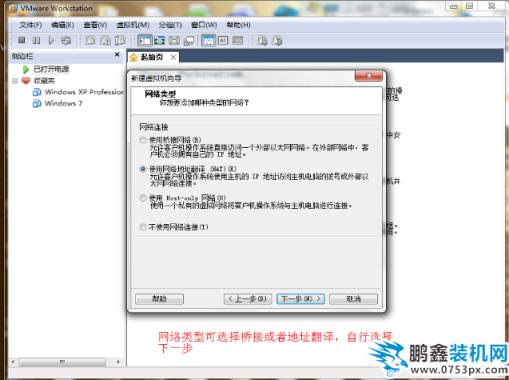This screenshot has height=380, width=509.
Task: Select 使用桥接网络 radio option
Action: click(x=143, y=140)
